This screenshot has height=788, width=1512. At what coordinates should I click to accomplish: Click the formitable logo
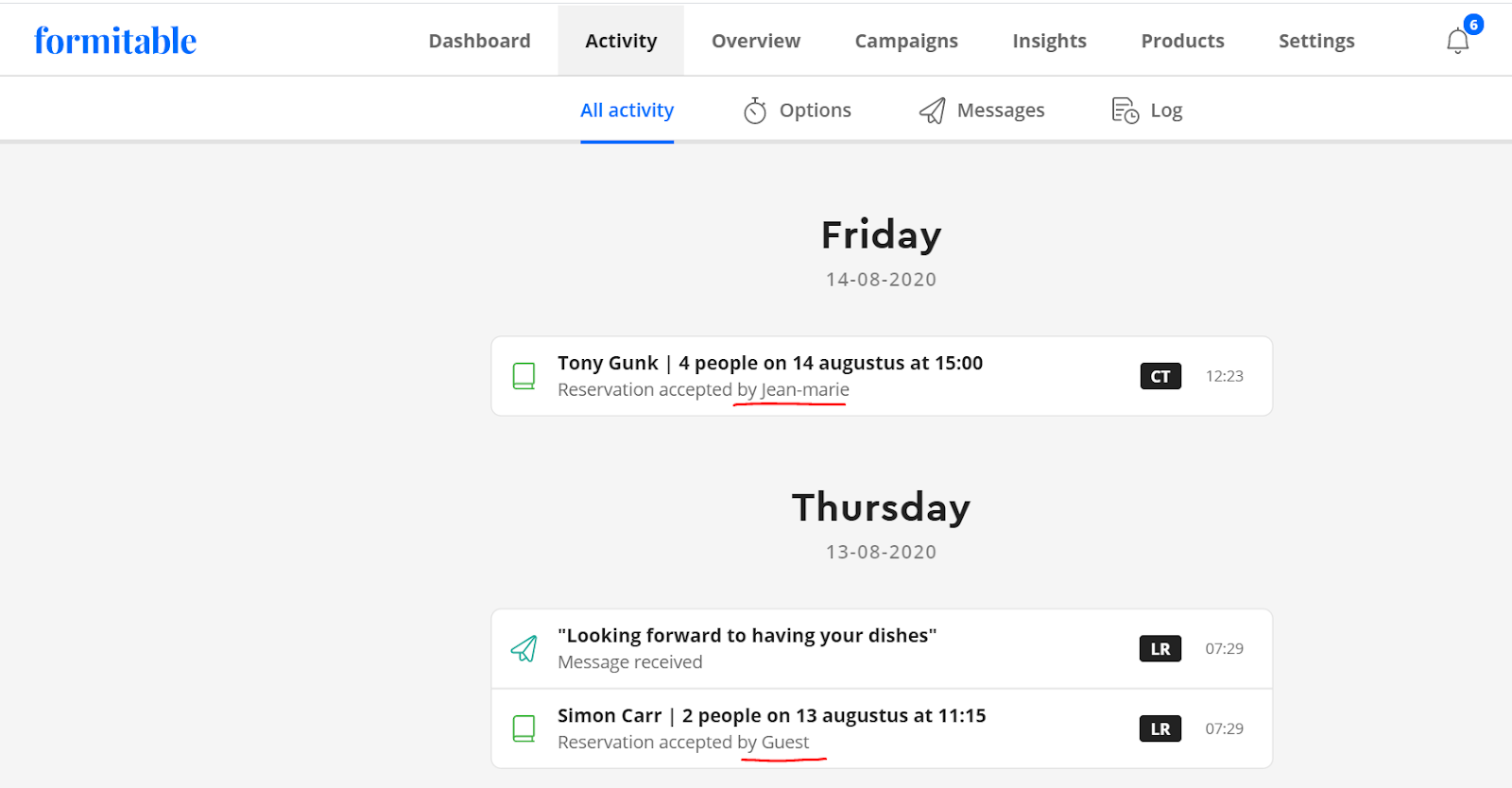[x=115, y=41]
